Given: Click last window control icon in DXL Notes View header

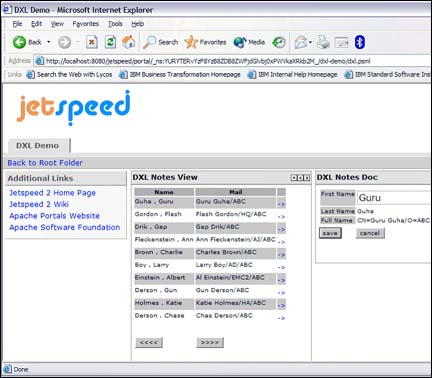Looking at the screenshot, I should click(x=307, y=178).
